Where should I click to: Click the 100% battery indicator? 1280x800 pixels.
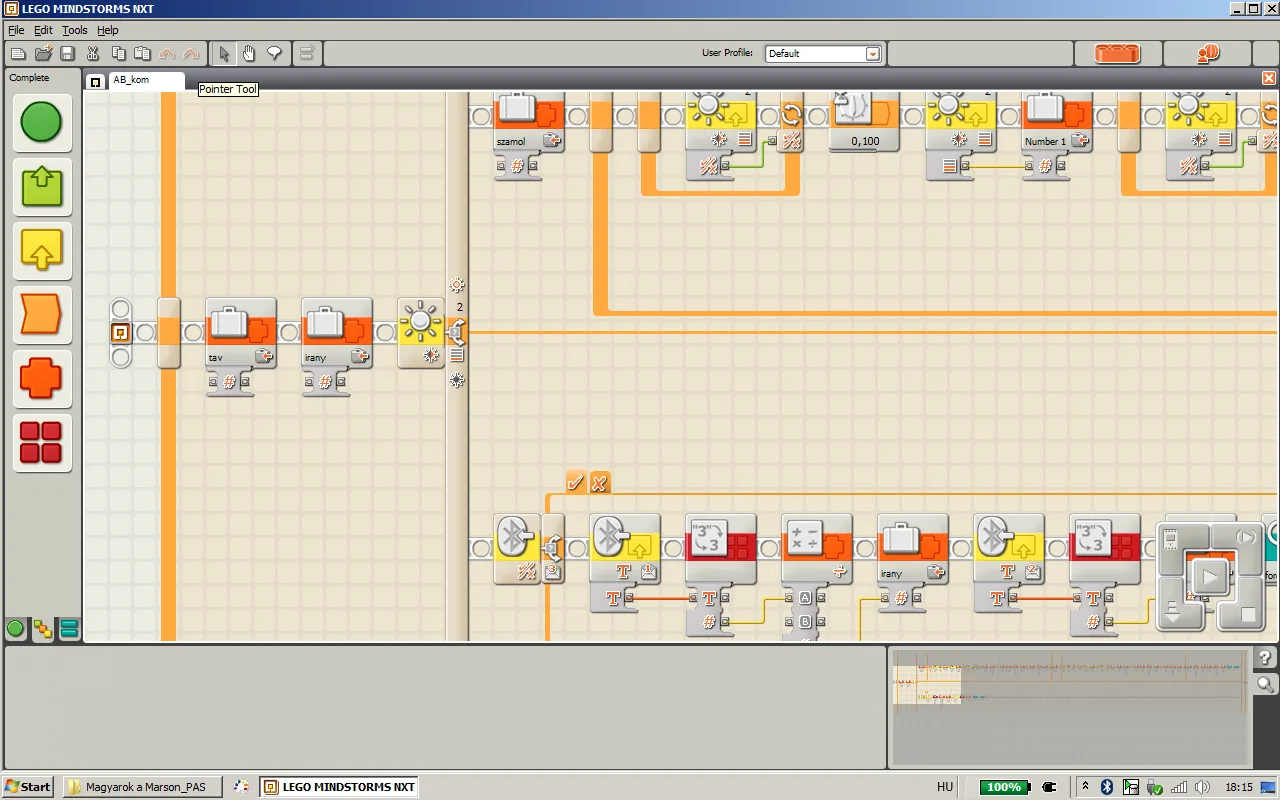tap(1004, 787)
